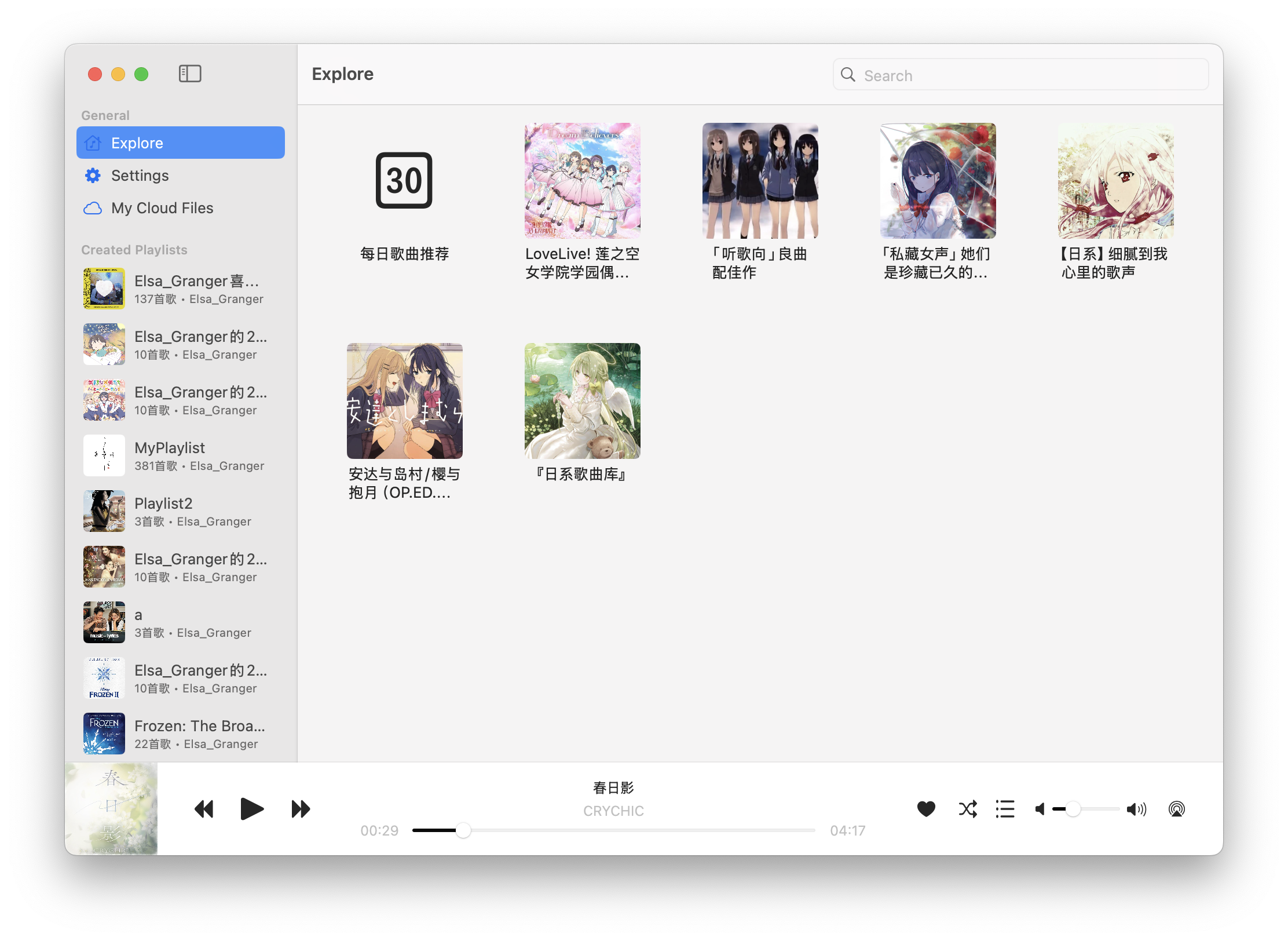Screen dimensions: 1288x941
Task: Click the General section header
Action: [x=105, y=115]
